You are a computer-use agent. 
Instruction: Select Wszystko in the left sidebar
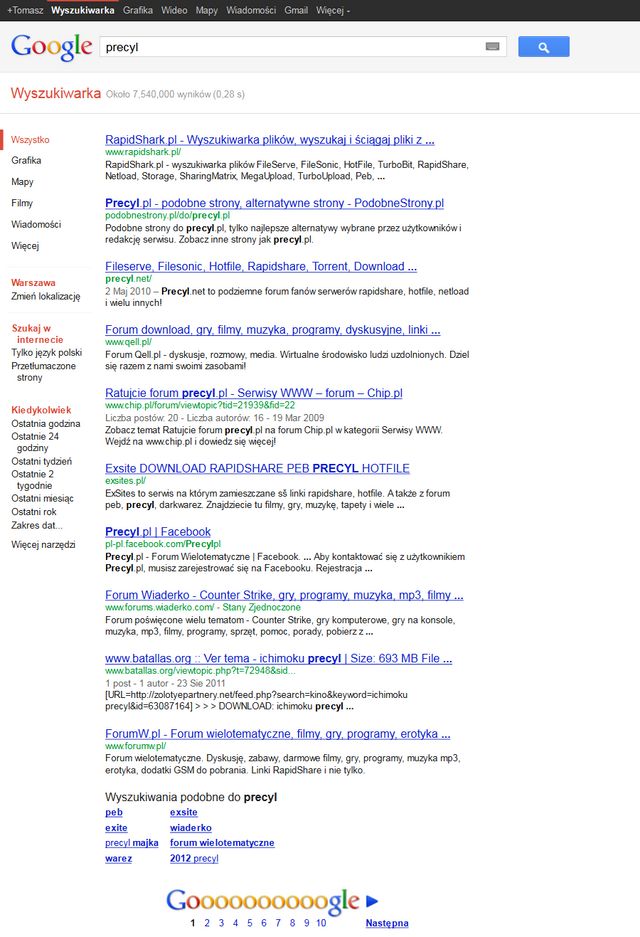(30, 140)
